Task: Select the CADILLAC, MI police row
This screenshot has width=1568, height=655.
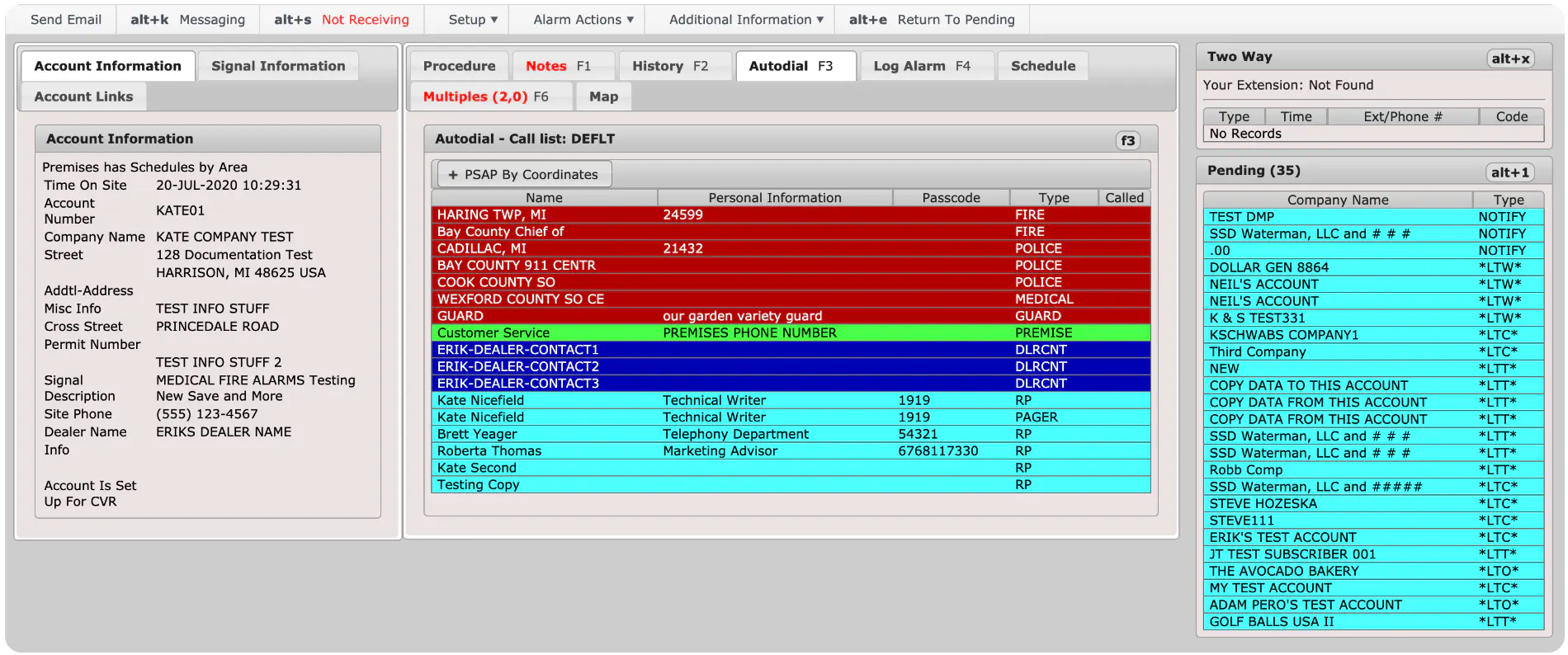Action: coord(791,248)
